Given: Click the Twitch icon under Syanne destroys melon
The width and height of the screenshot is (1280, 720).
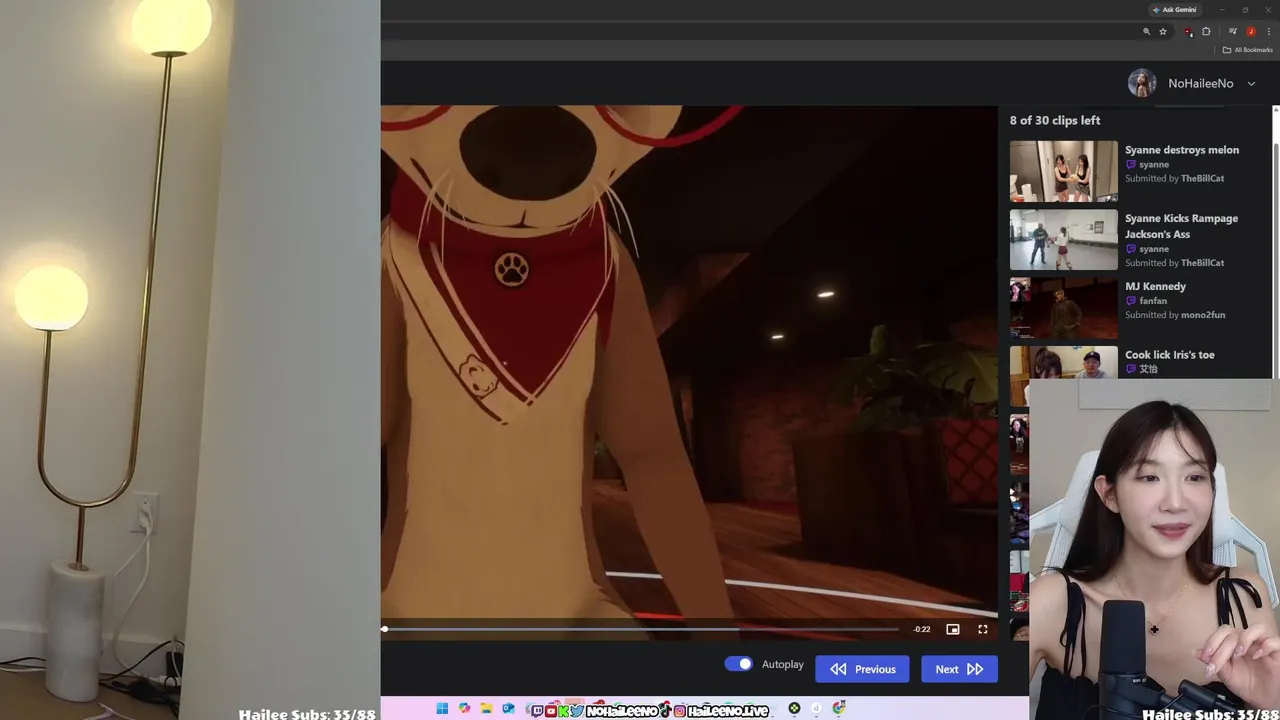Looking at the screenshot, I should 1131,165.
